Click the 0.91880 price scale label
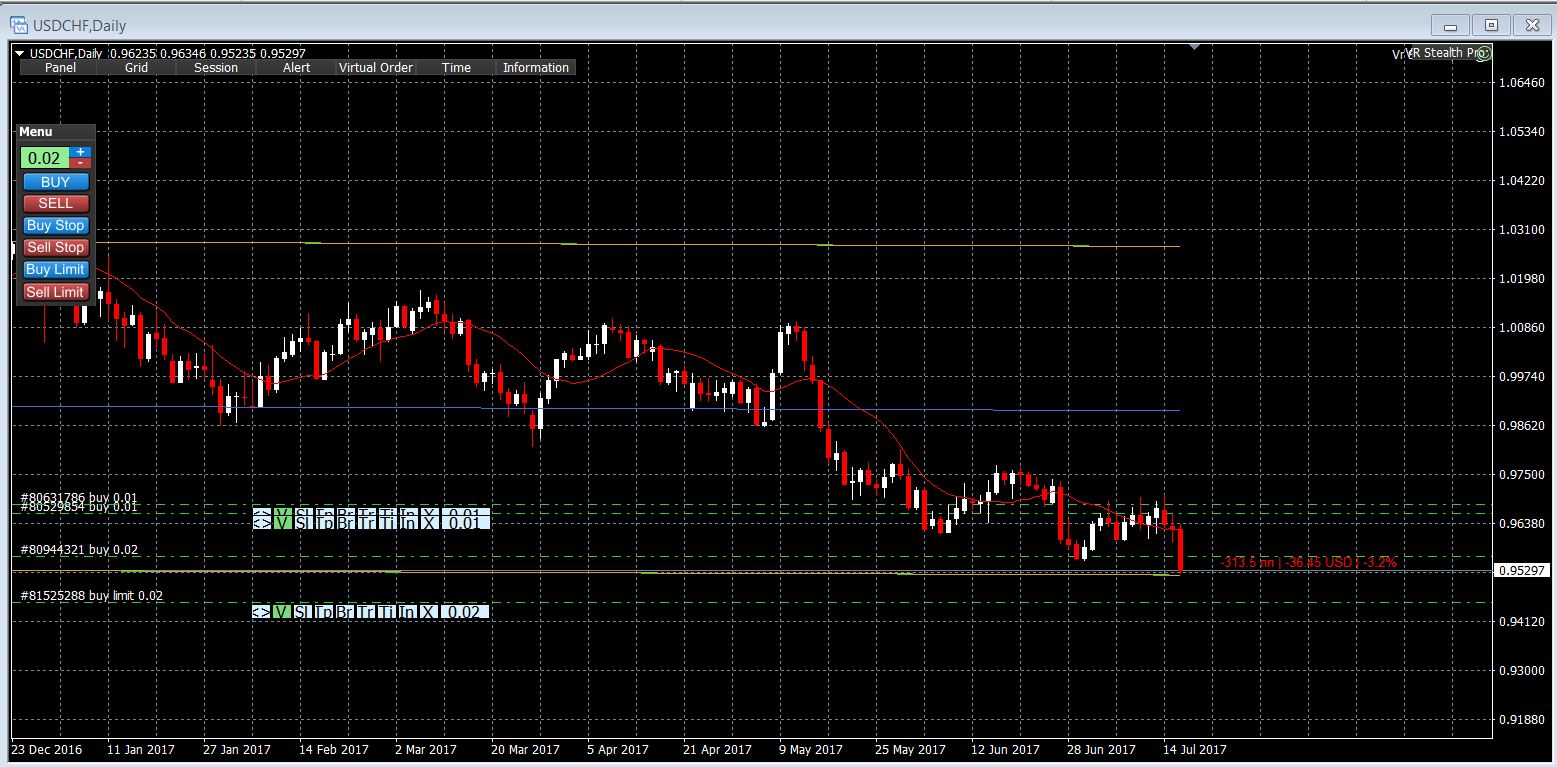The height and width of the screenshot is (767, 1557). pyautogui.click(x=1521, y=719)
